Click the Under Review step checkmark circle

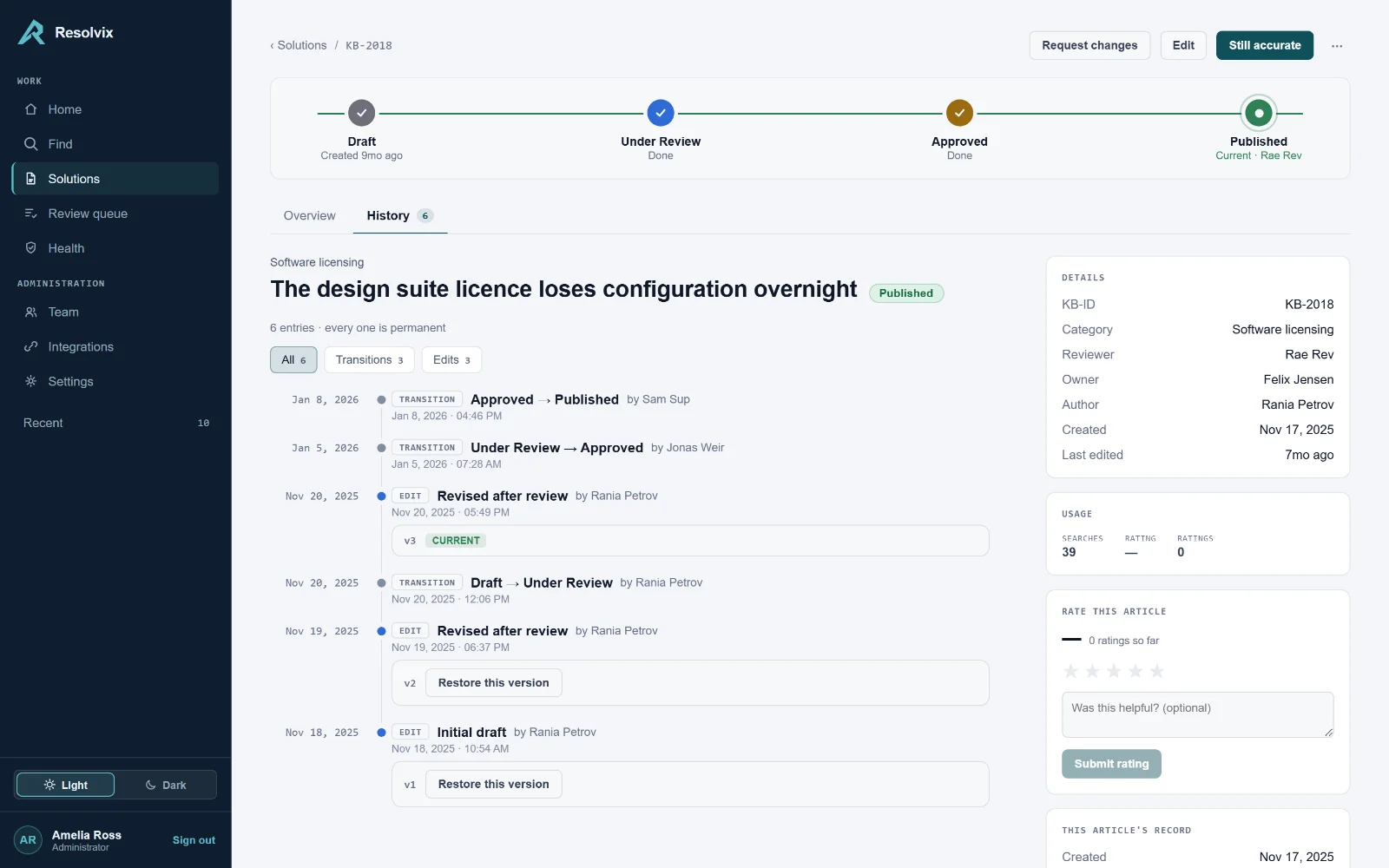click(x=661, y=113)
